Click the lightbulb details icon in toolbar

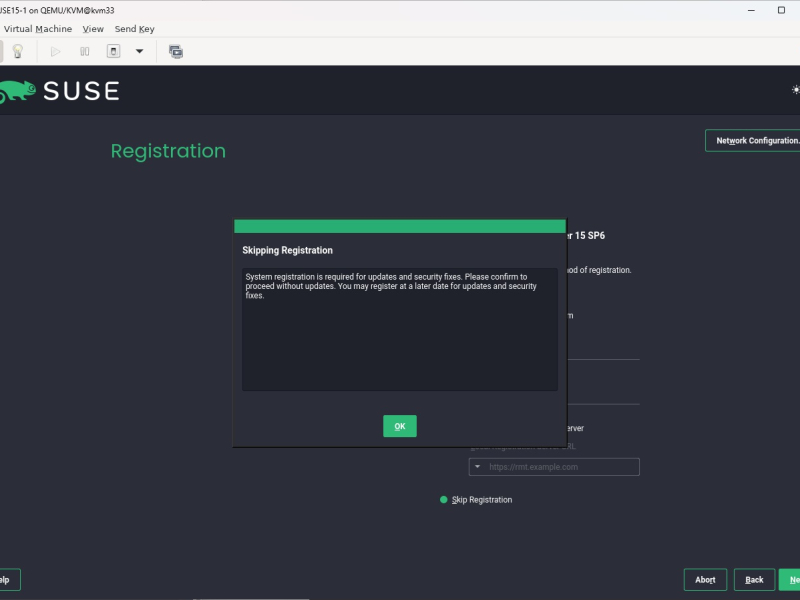[x=18, y=51]
